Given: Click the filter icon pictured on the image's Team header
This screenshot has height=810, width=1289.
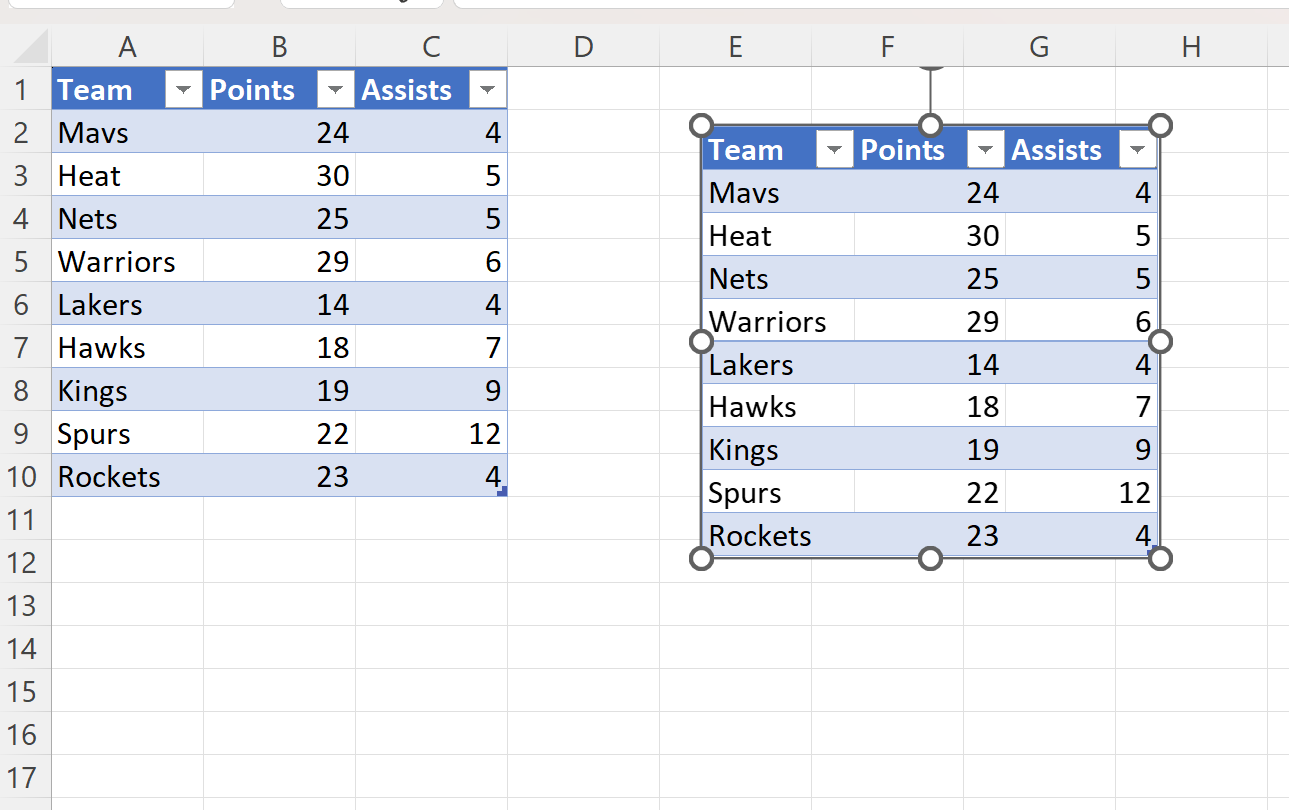Looking at the screenshot, I should tap(835, 149).
